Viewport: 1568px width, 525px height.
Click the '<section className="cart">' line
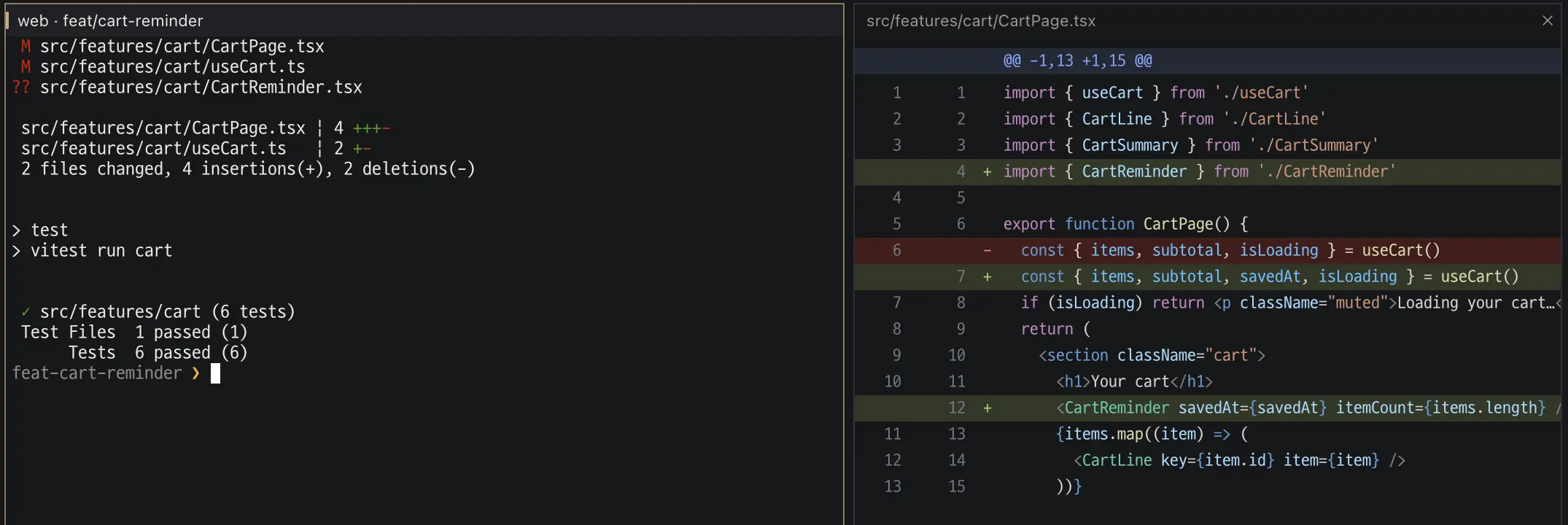click(1208, 356)
